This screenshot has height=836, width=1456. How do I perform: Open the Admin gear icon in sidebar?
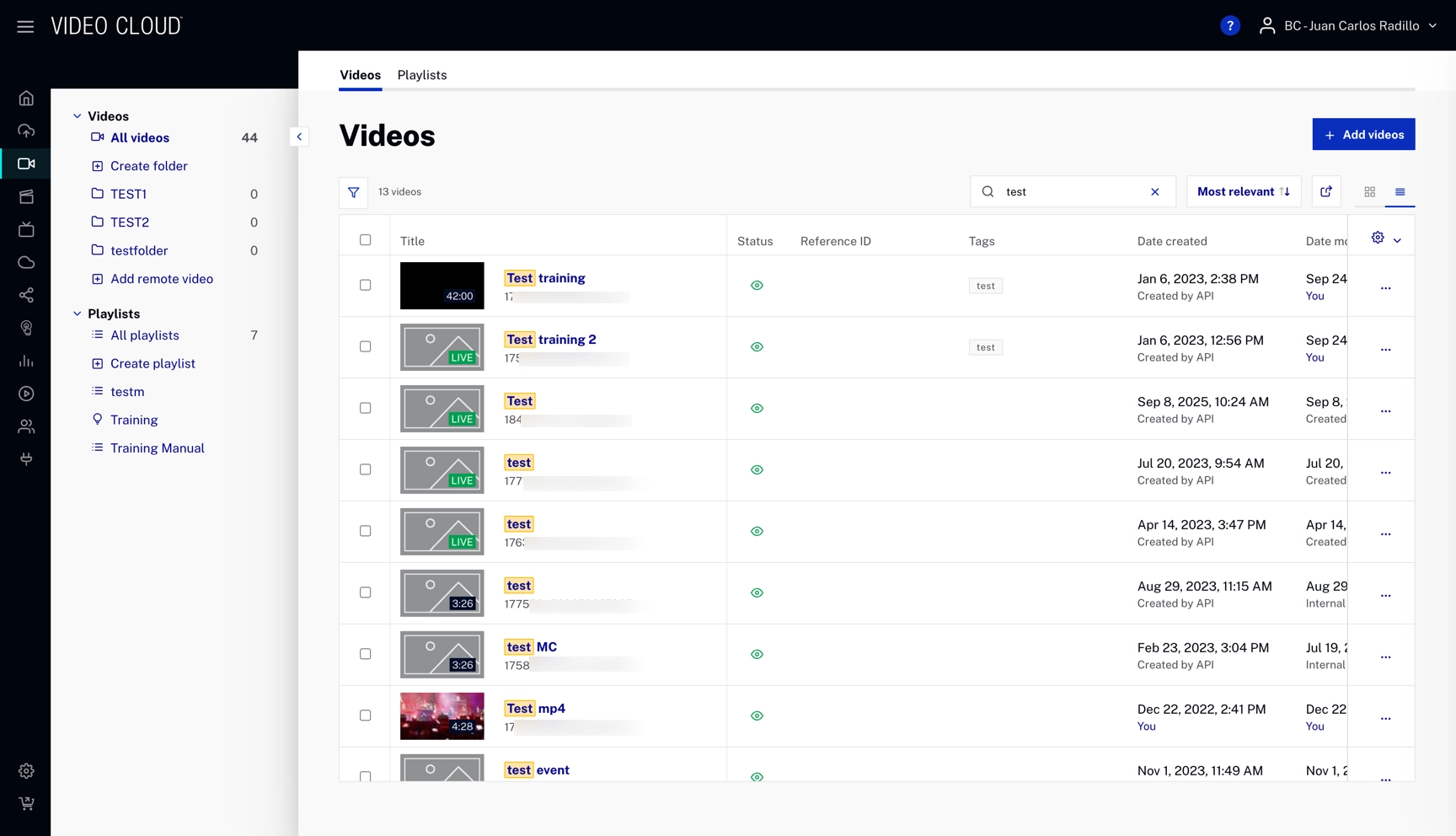tap(26, 771)
